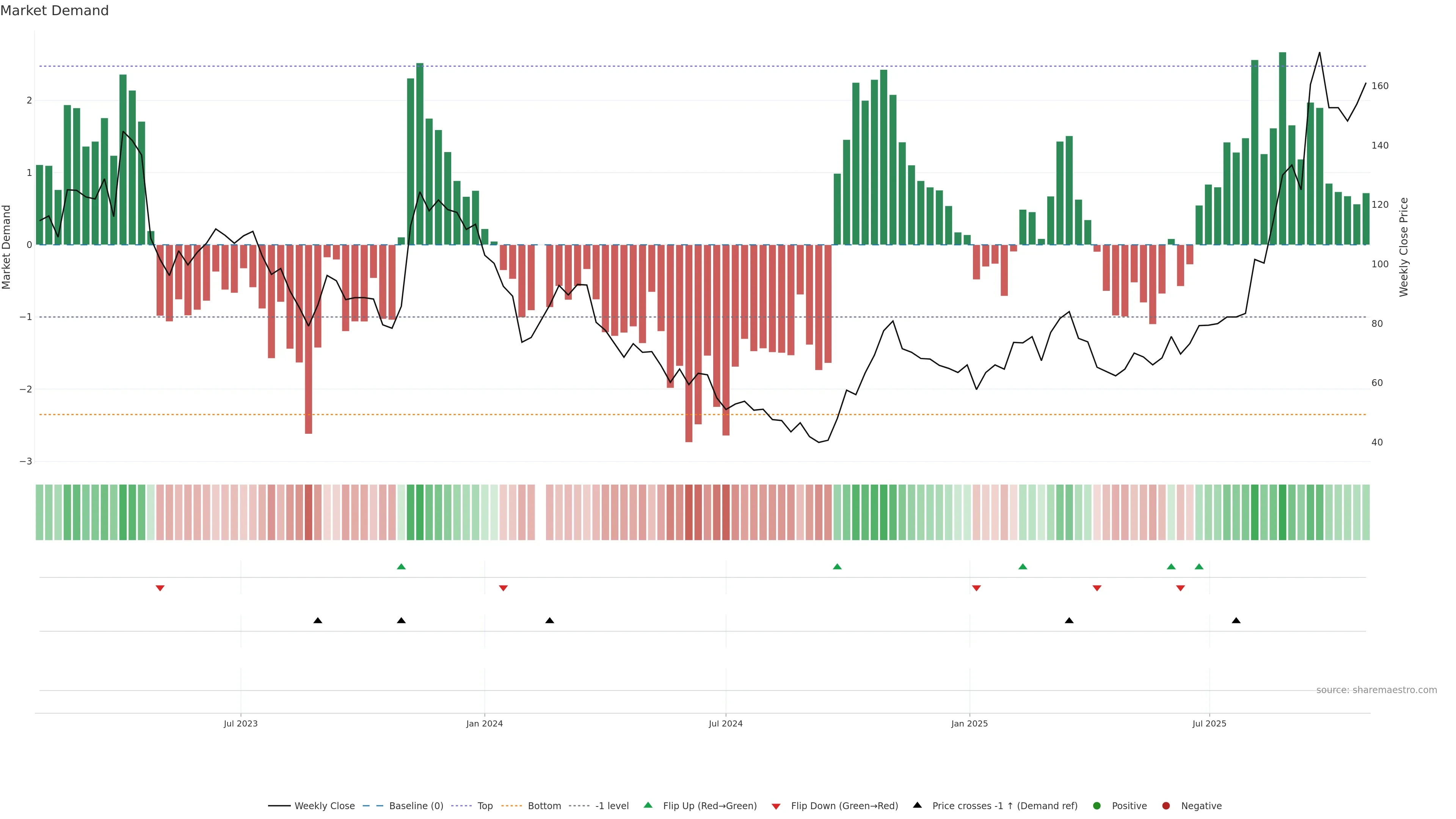The width and height of the screenshot is (1456, 819).
Task: Click the -1 level legend item
Action: [x=612, y=806]
